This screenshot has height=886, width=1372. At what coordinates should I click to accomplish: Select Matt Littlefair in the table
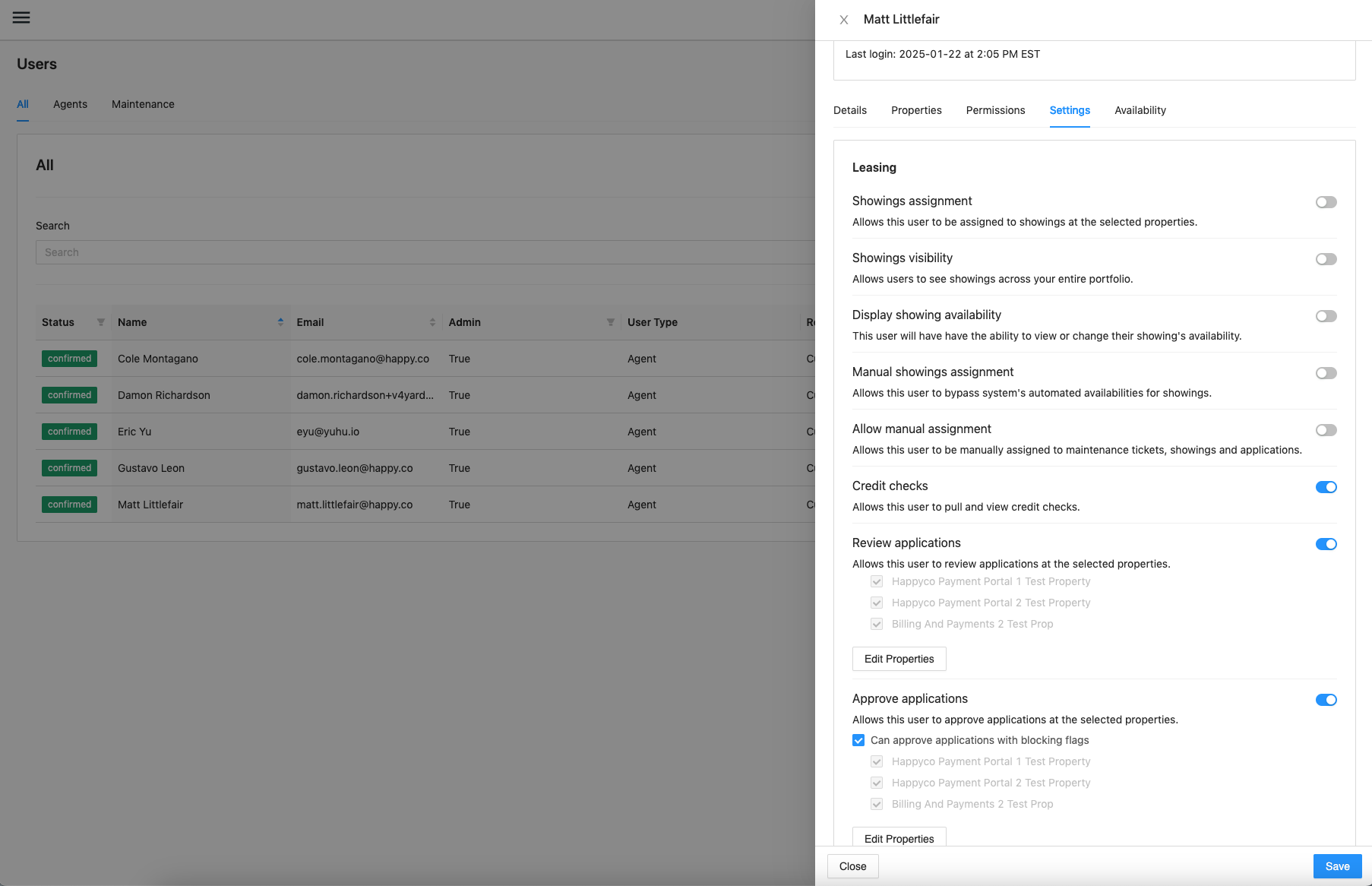click(x=150, y=505)
